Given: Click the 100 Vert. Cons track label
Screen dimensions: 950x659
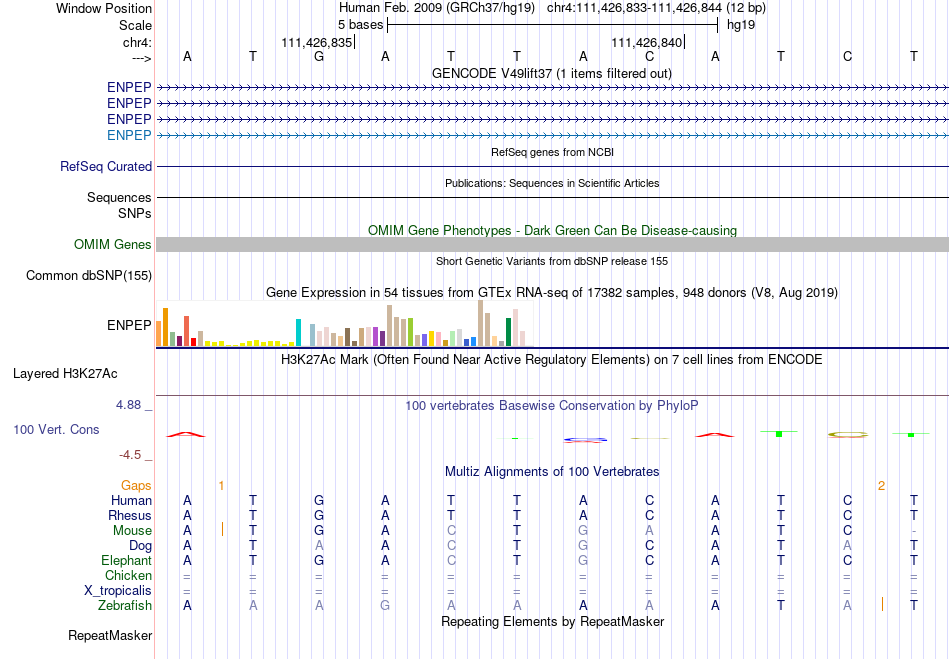Looking at the screenshot, I should (x=56, y=429).
